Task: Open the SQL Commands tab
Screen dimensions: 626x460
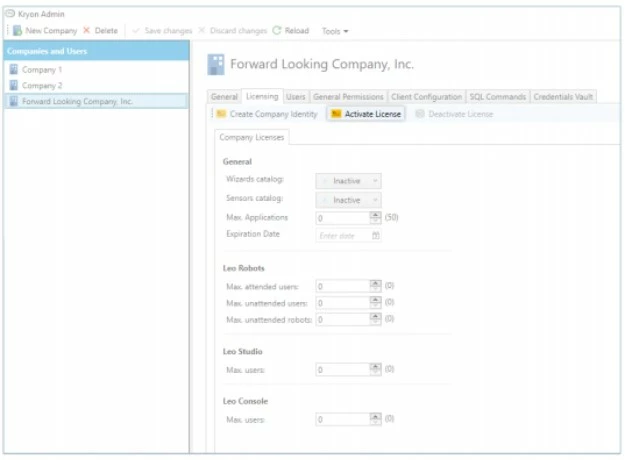Action: tap(497, 97)
